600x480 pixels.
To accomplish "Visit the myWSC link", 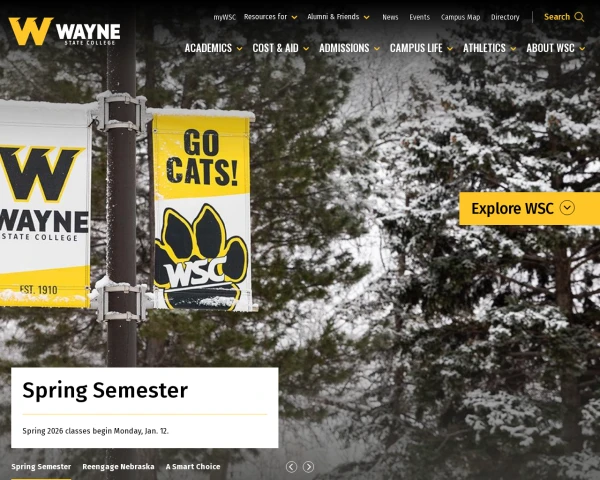I will click(225, 17).
